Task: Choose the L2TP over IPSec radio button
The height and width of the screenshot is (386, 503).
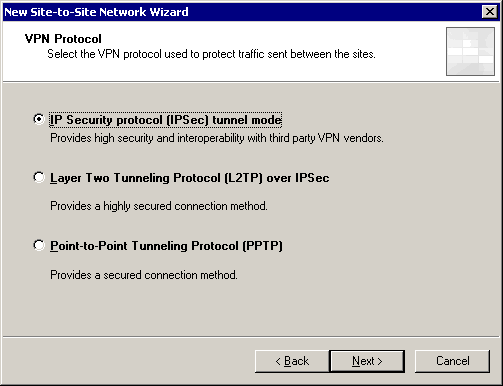Action: click(39, 177)
